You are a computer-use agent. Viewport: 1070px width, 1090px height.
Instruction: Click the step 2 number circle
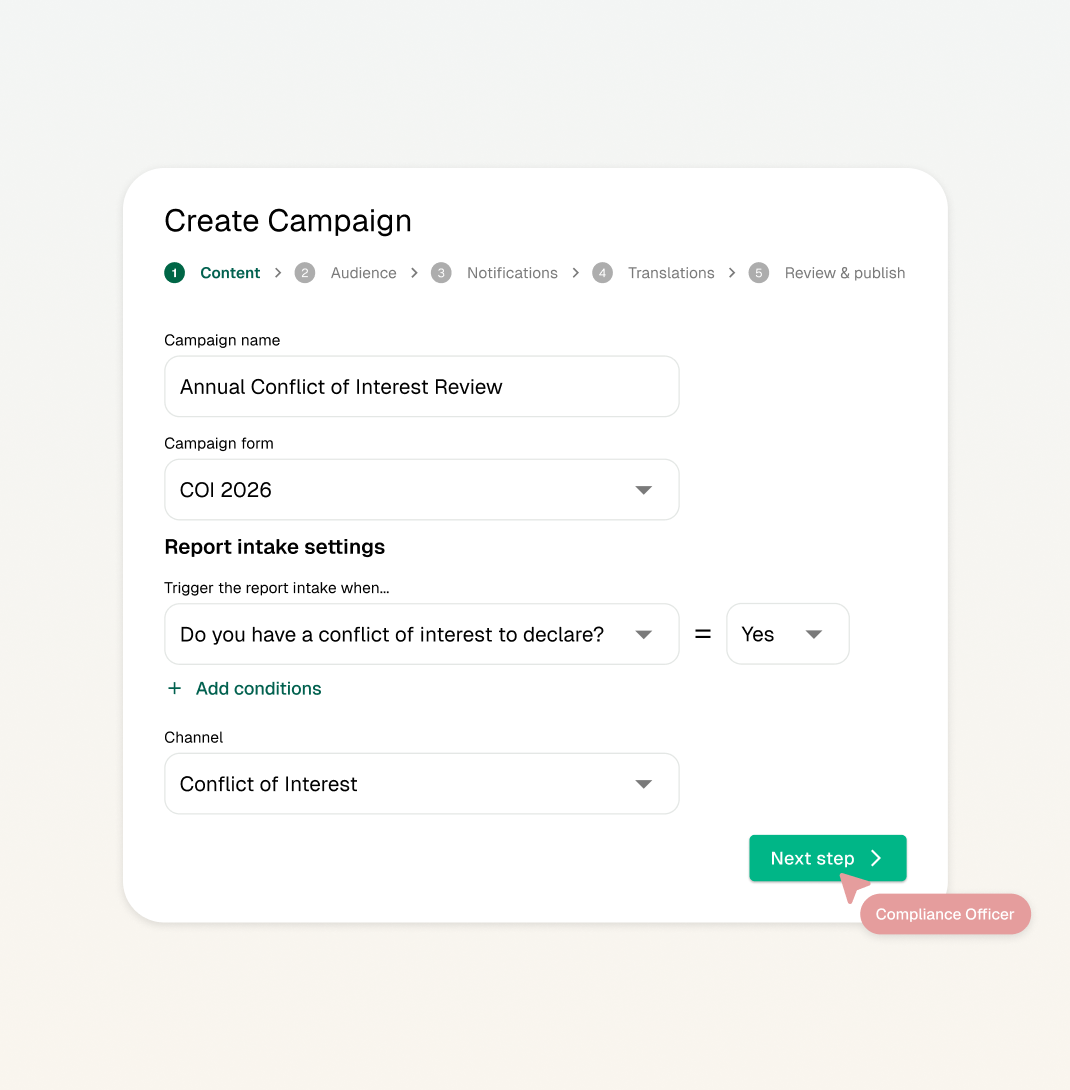[x=305, y=273]
